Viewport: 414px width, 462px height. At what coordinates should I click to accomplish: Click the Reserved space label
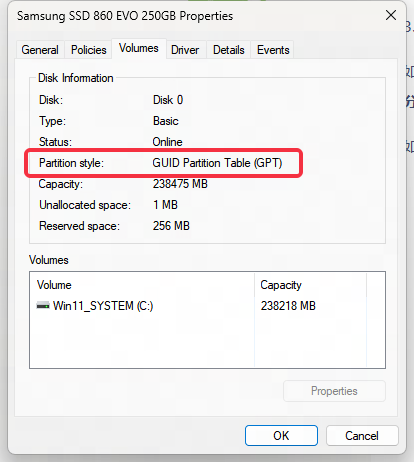(79, 226)
